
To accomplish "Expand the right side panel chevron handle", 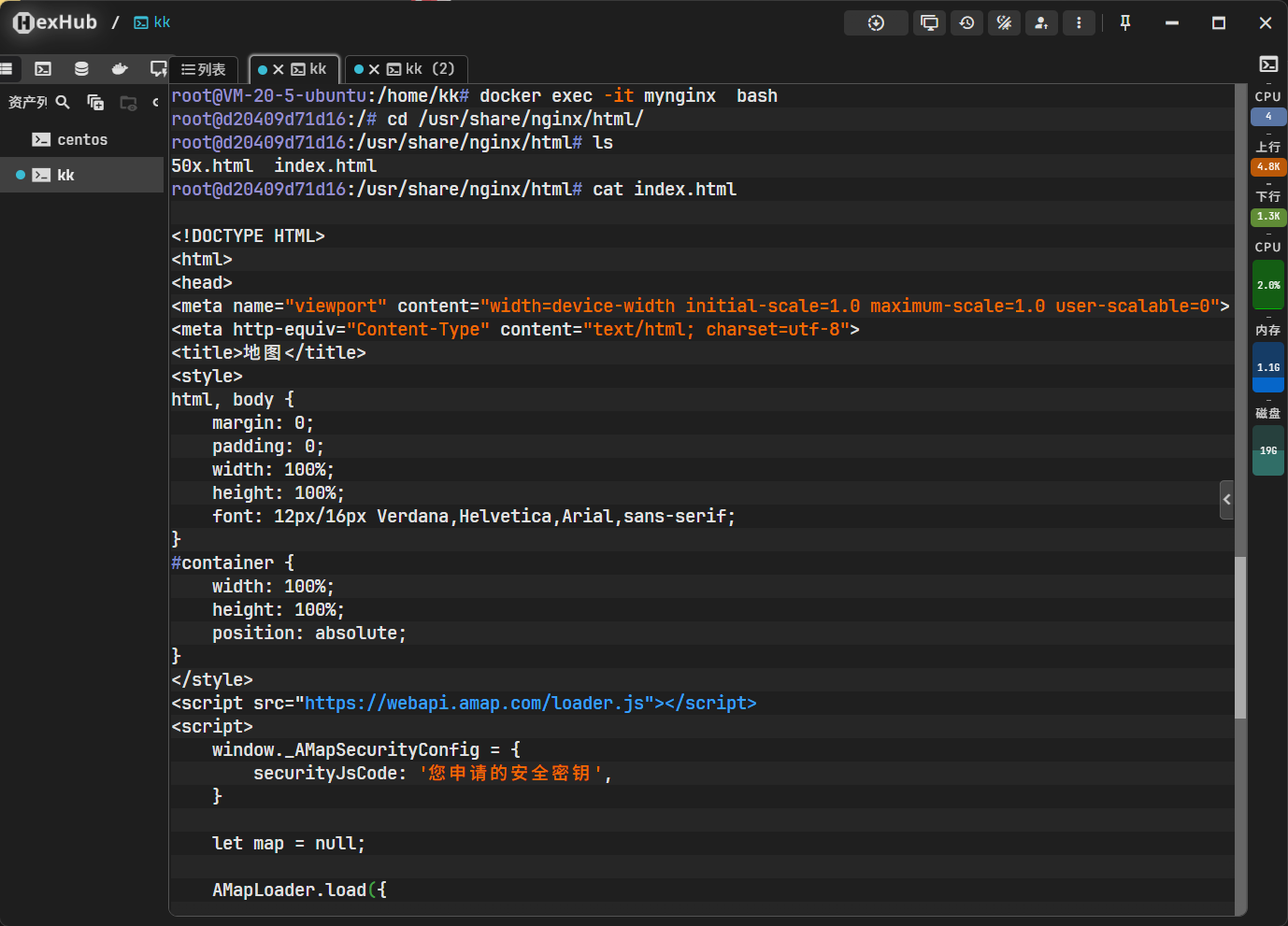I will coord(1227,500).
